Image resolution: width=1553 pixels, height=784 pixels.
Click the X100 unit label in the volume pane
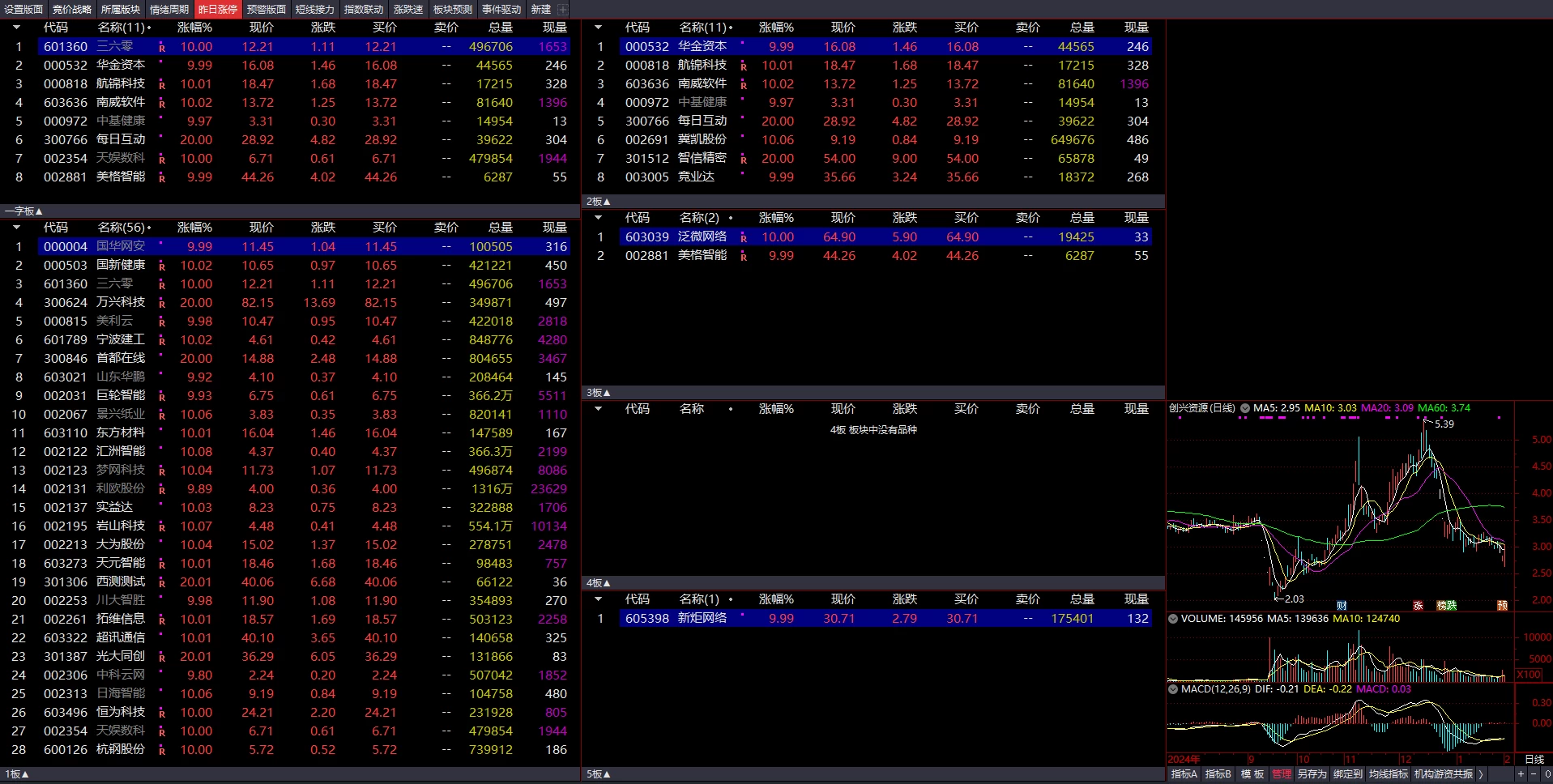coord(1529,675)
